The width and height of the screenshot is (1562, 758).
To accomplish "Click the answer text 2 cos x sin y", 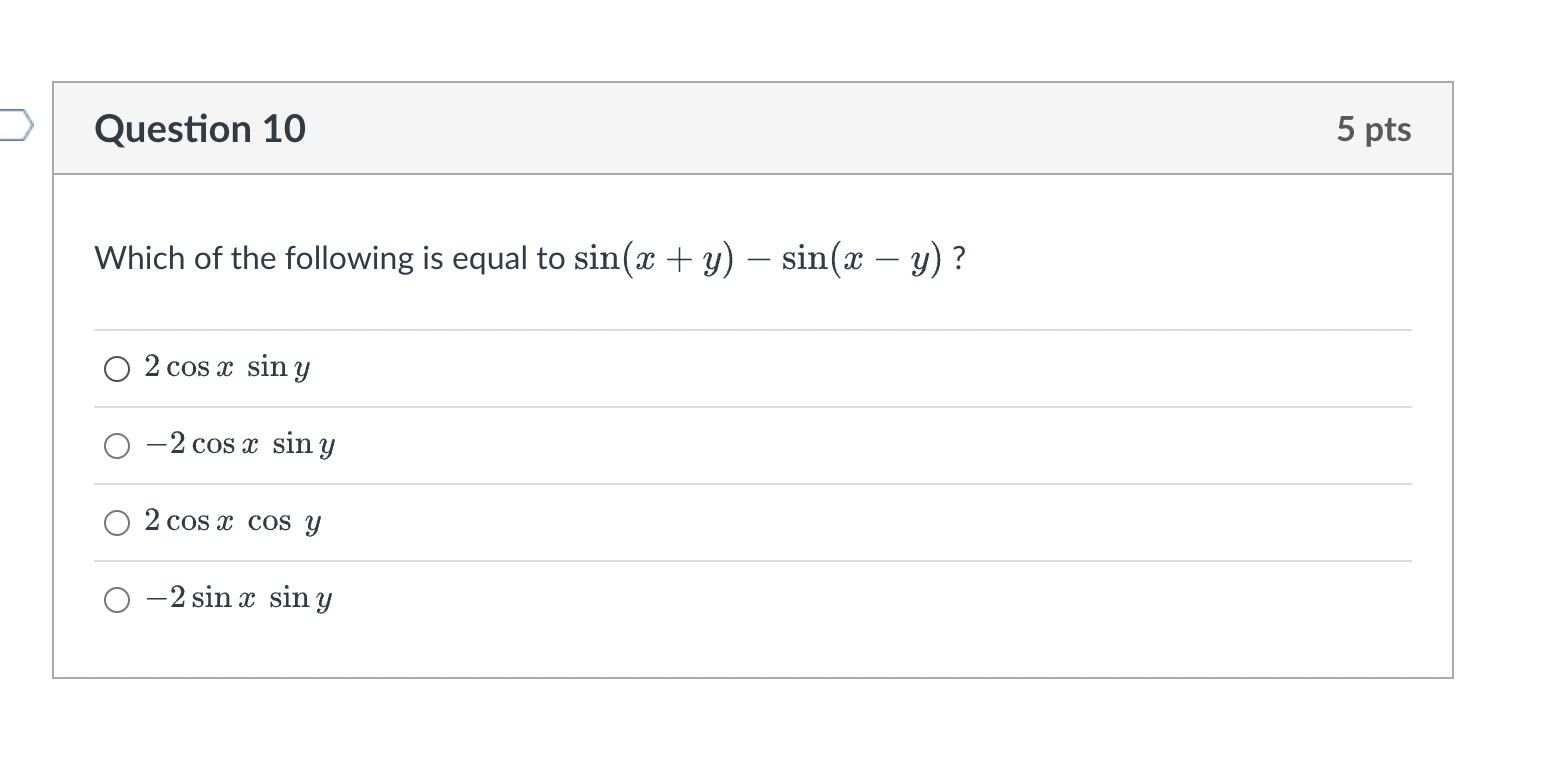I will click(x=227, y=367).
